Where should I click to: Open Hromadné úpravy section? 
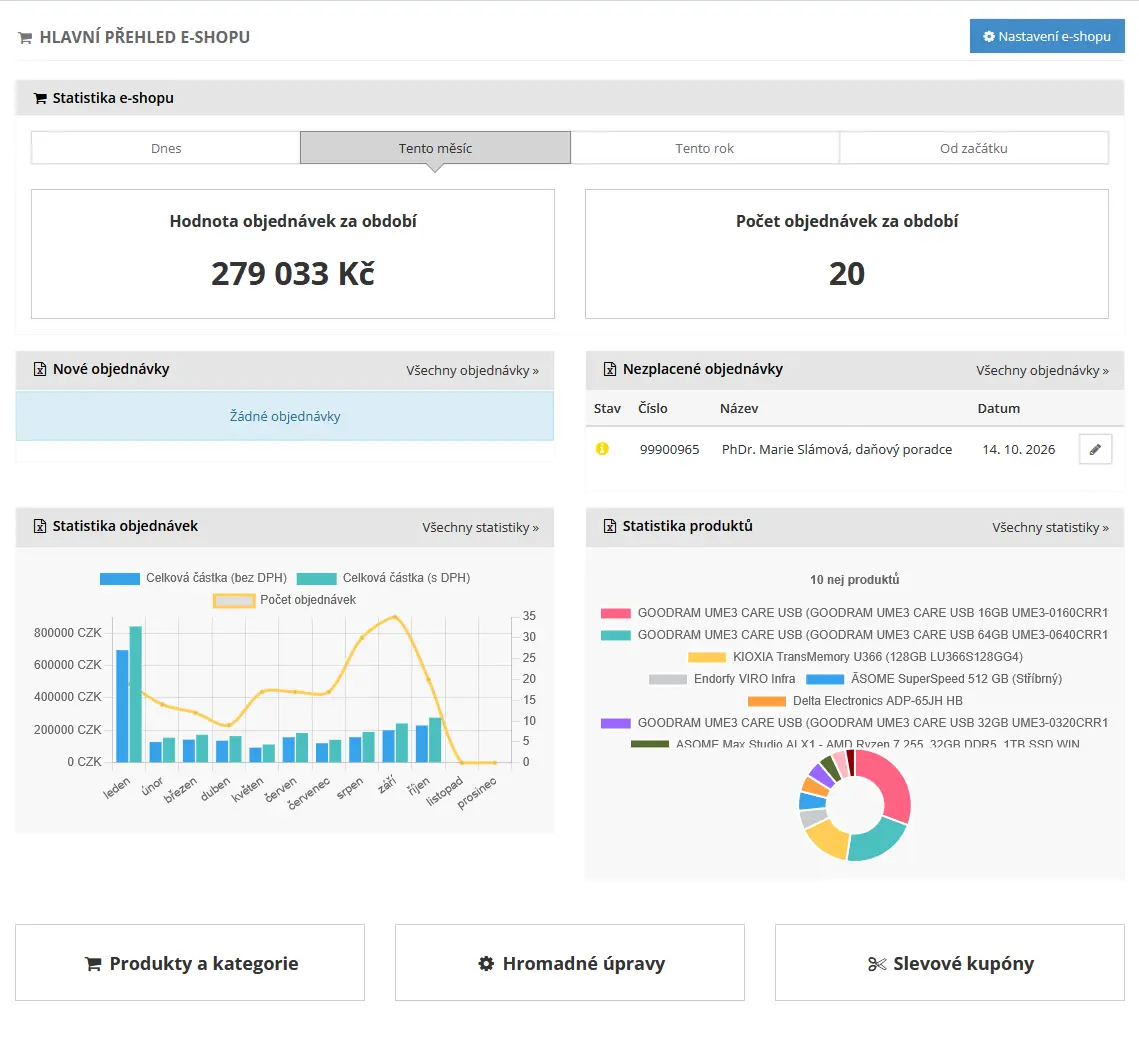570,963
